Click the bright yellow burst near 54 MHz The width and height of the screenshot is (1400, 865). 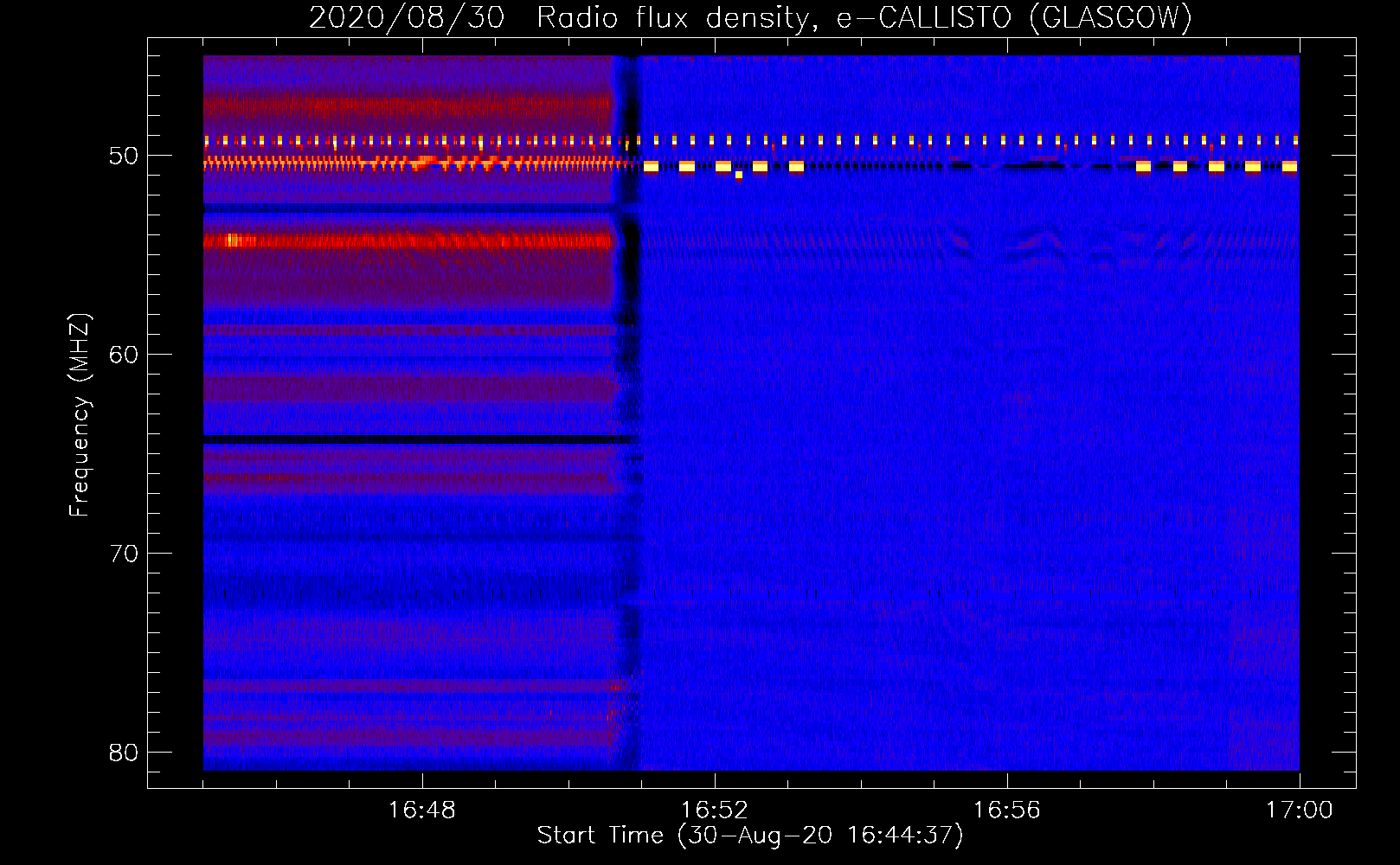pyautogui.click(x=233, y=240)
